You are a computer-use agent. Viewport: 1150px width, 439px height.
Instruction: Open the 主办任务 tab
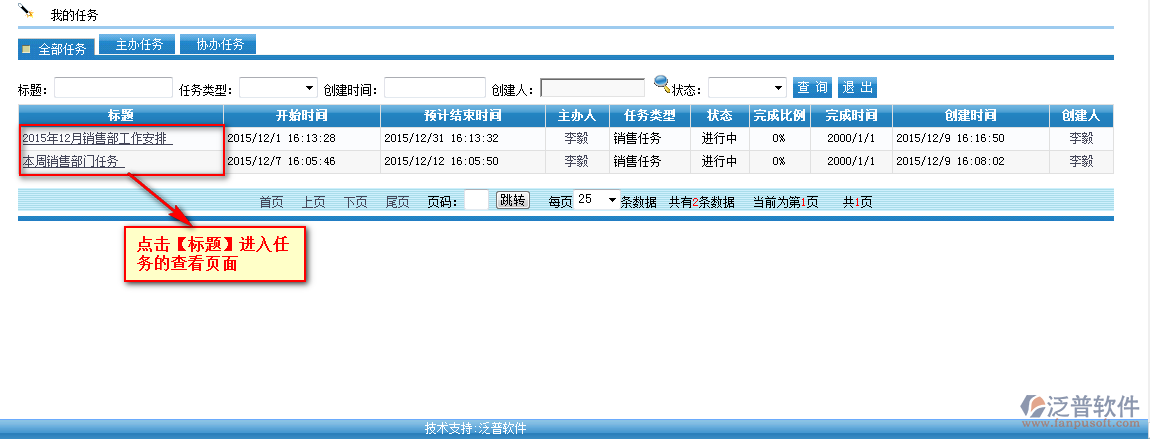point(138,44)
